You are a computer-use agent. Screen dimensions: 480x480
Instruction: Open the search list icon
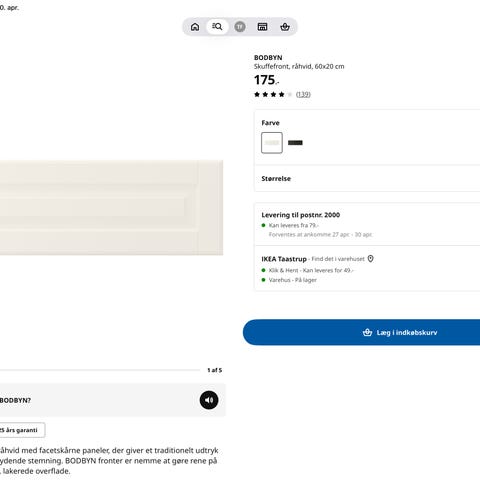[x=217, y=27]
